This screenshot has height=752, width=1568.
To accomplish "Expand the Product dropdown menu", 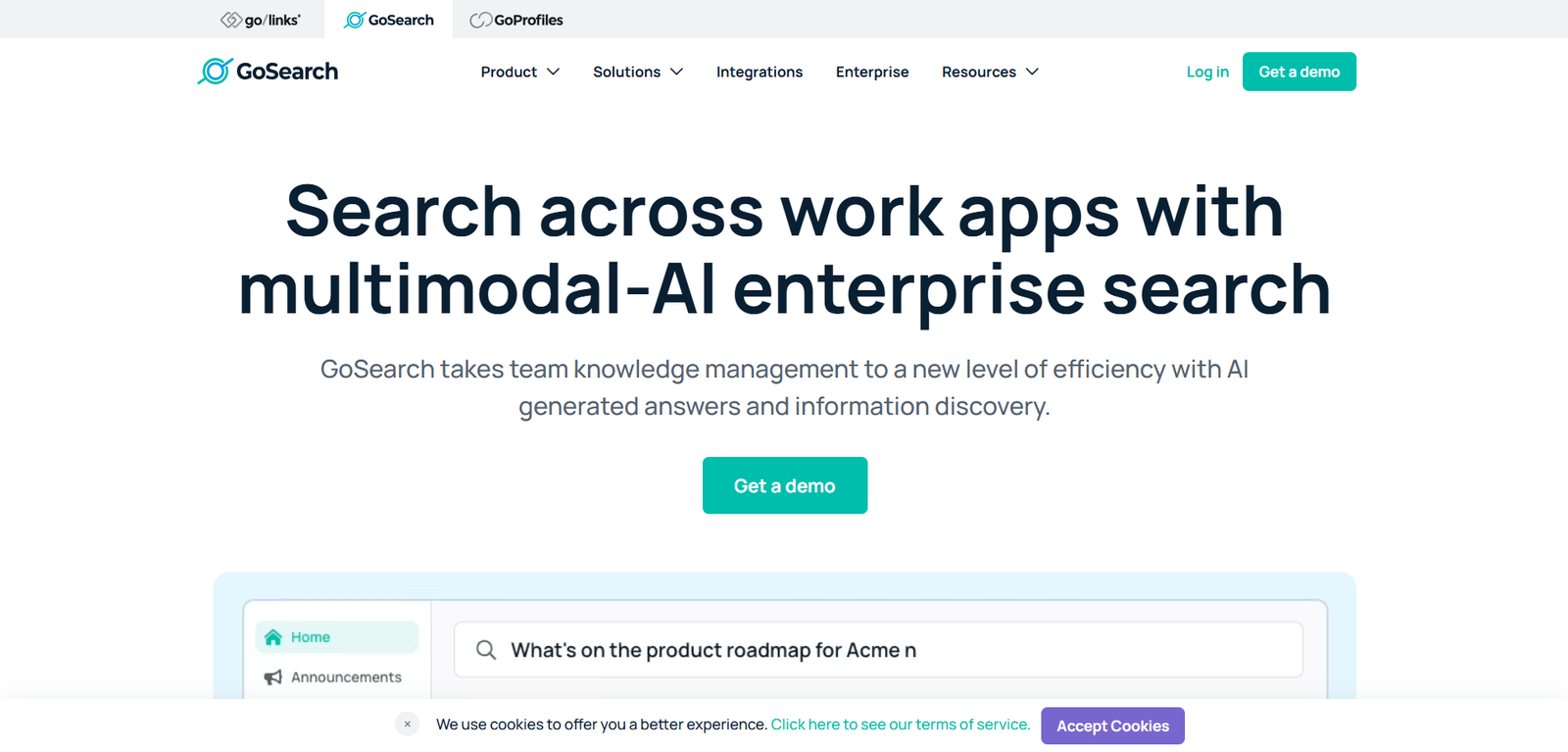I will click(x=519, y=72).
